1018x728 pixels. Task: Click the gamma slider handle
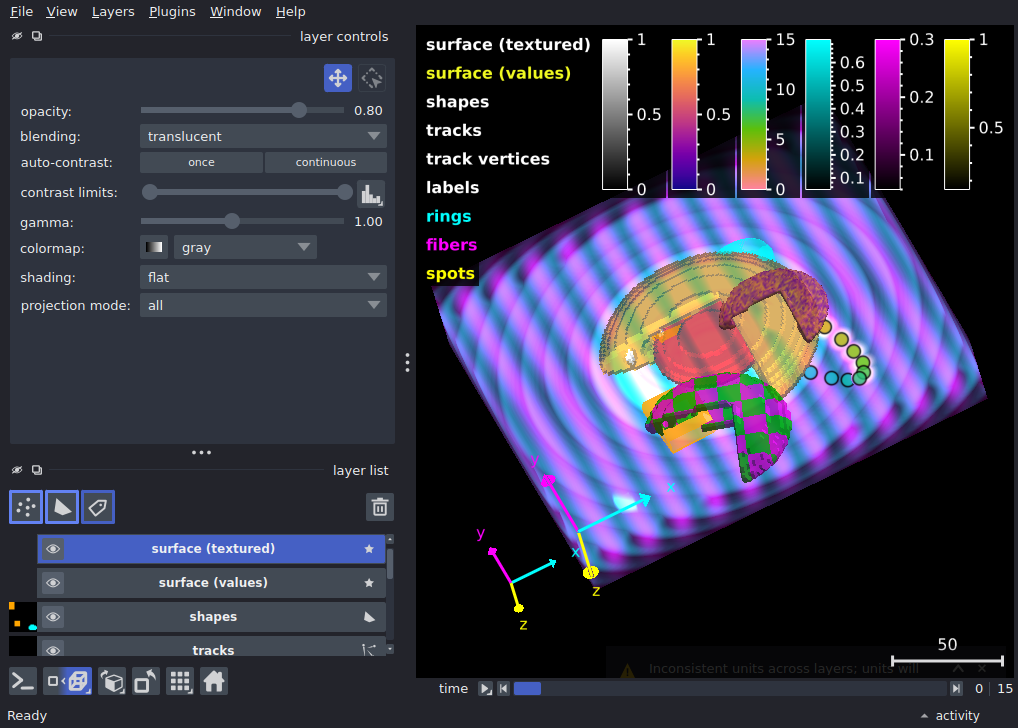coord(232,221)
